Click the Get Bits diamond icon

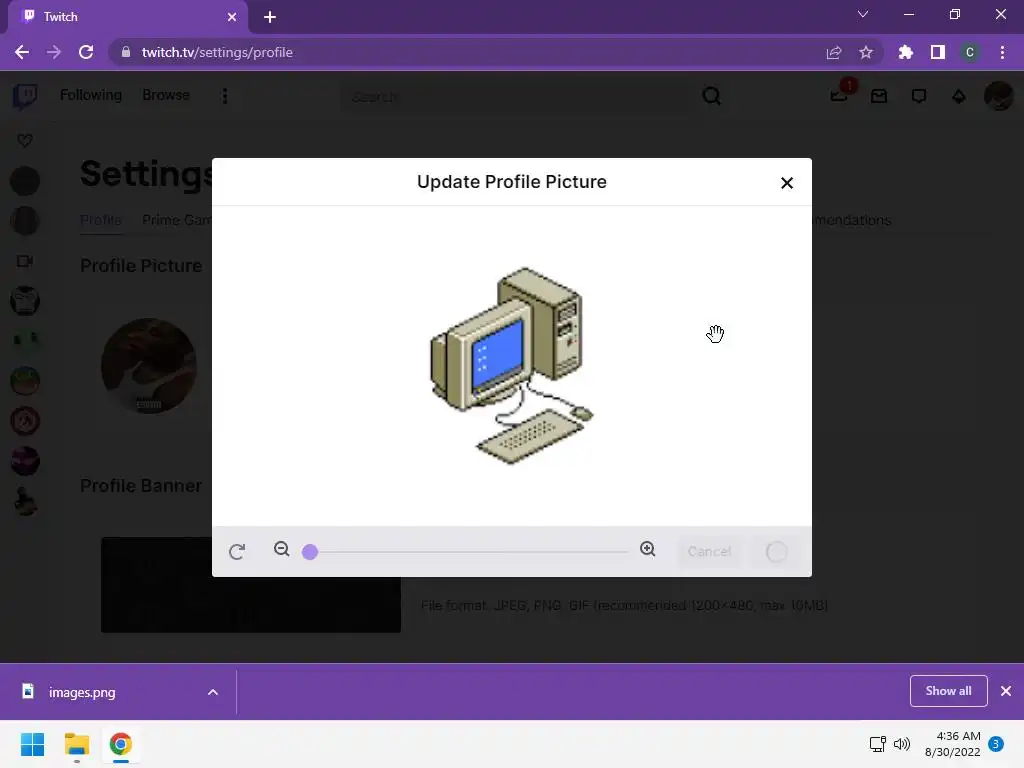[959, 97]
